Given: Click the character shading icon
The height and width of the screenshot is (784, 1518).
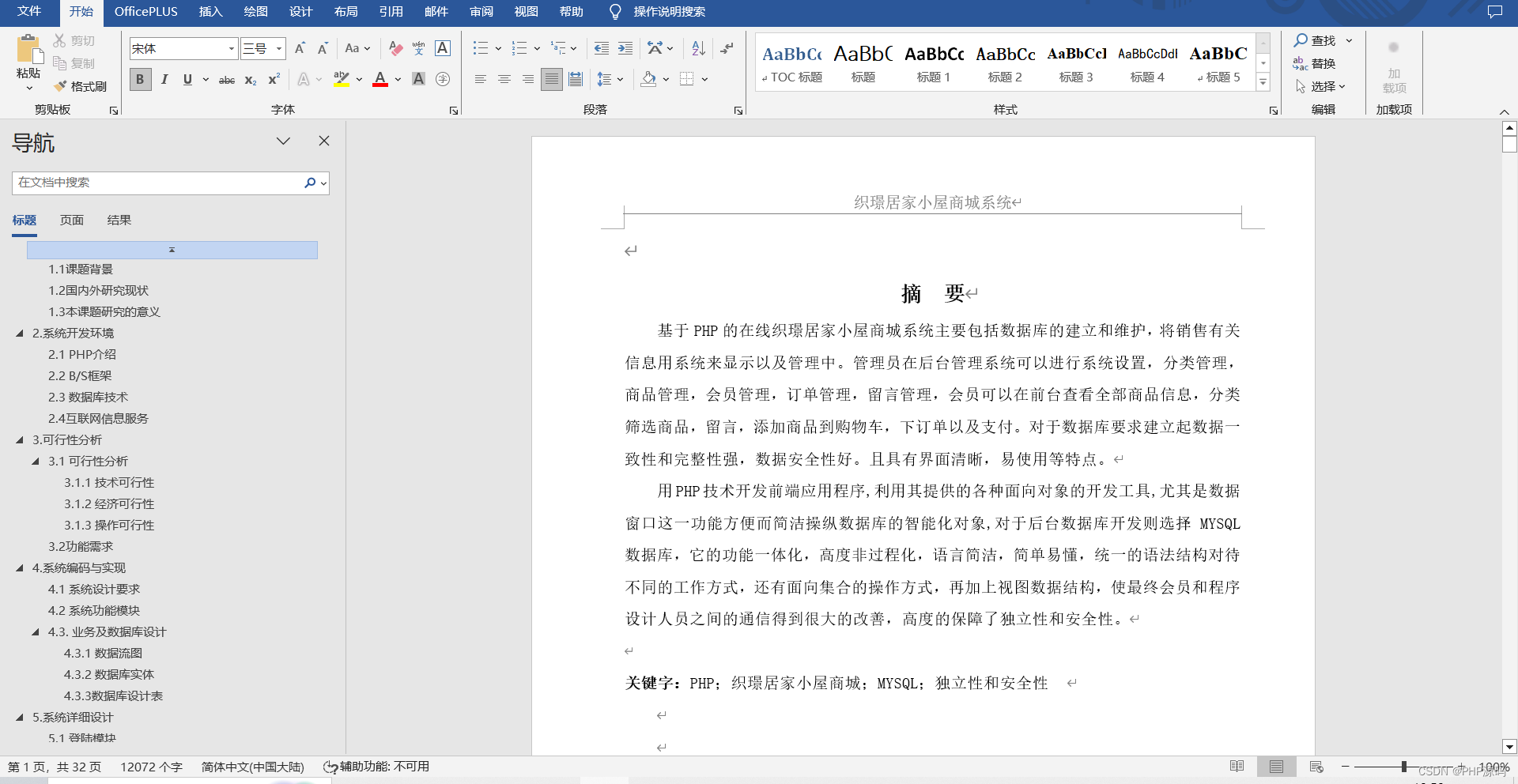Looking at the screenshot, I should (x=419, y=79).
